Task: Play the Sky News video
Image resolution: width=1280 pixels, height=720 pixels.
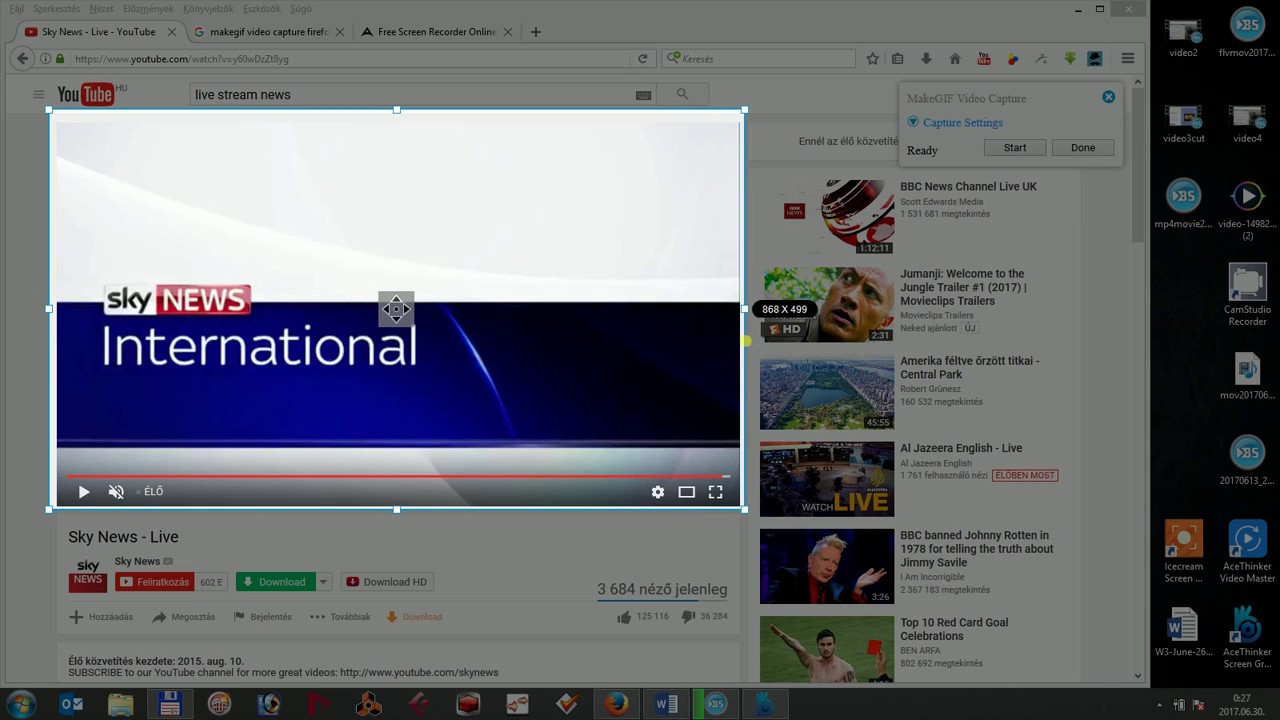Action: (x=84, y=492)
